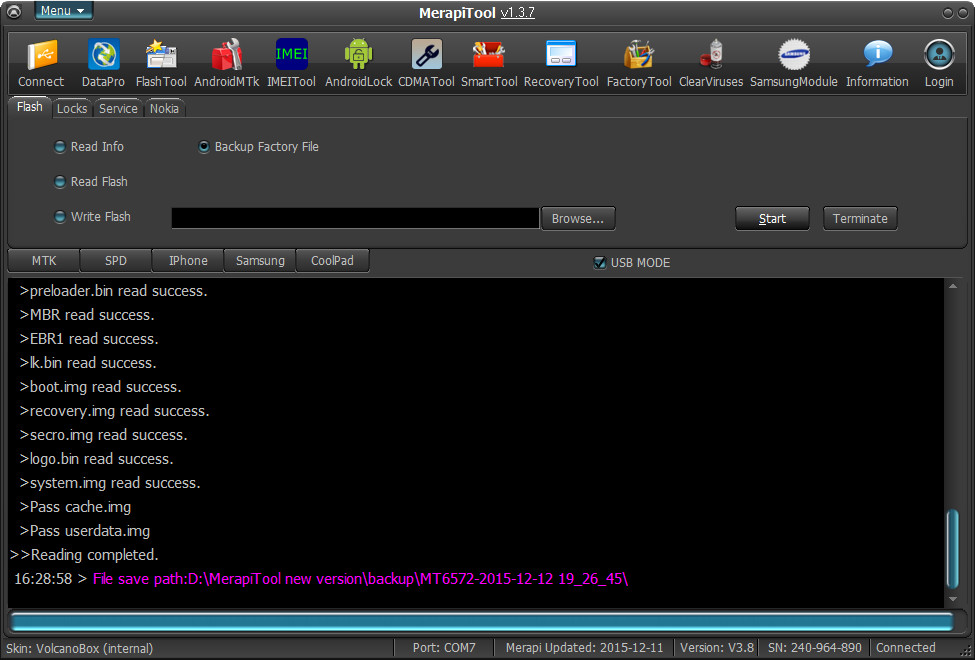Open the AndroidLock tool
Image resolution: width=975 pixels, height=660 pixels.
pos(358,55)
